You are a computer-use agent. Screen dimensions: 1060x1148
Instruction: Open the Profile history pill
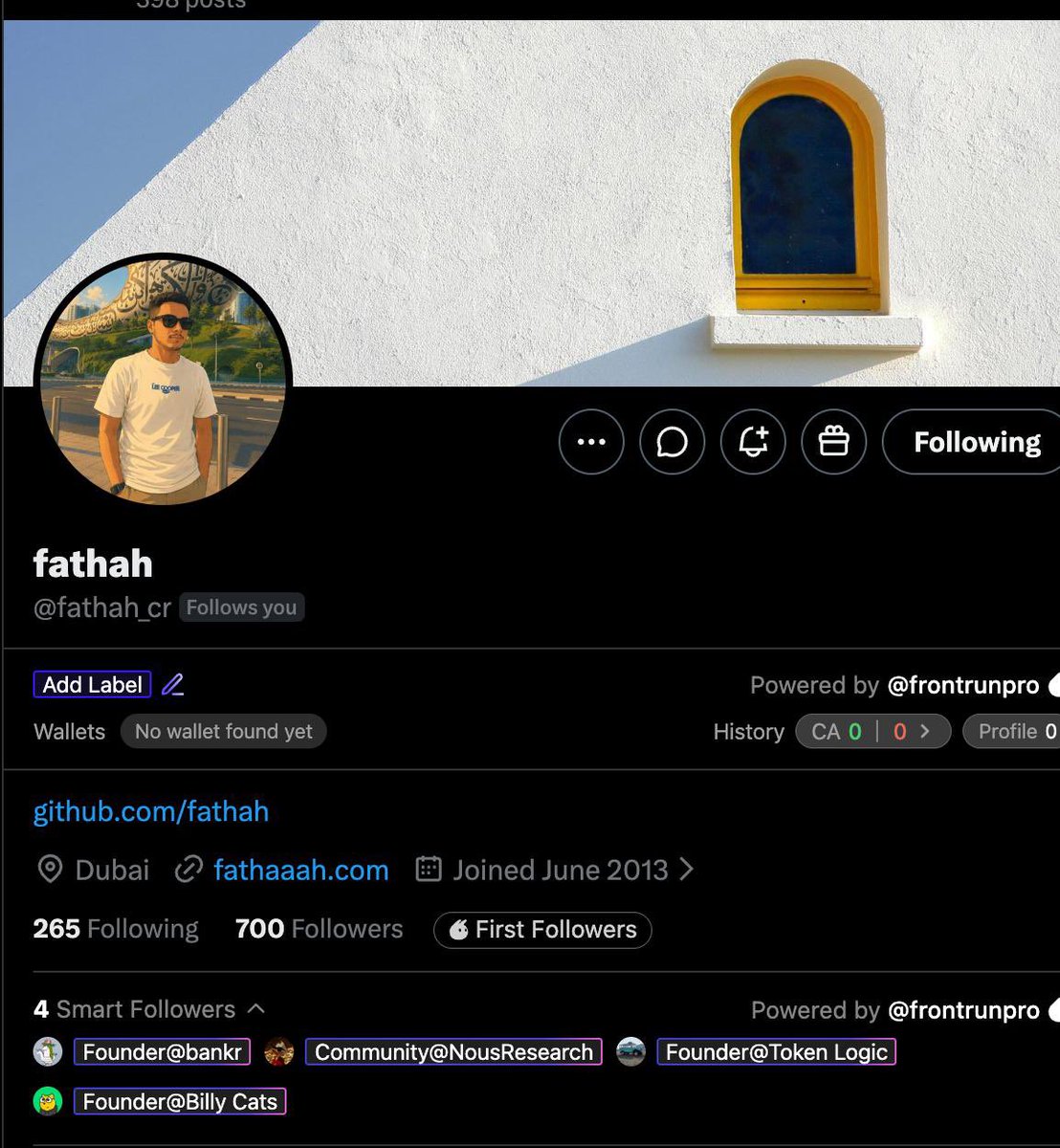(1011, 732)
